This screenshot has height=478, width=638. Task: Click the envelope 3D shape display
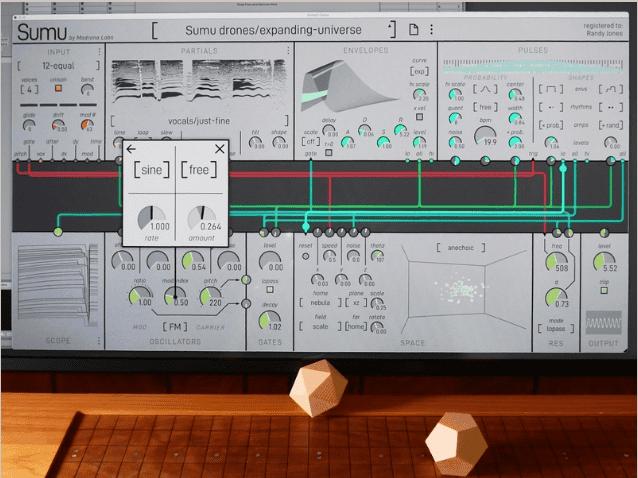tap(349, 86)
